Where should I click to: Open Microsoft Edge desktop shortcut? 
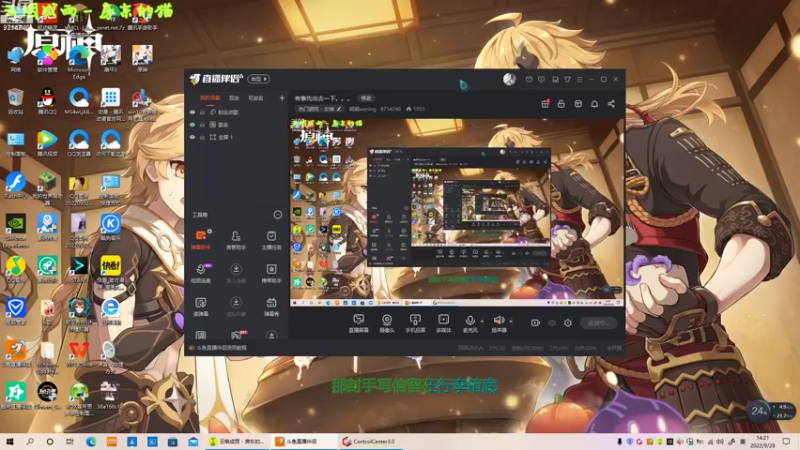[79, 62]
